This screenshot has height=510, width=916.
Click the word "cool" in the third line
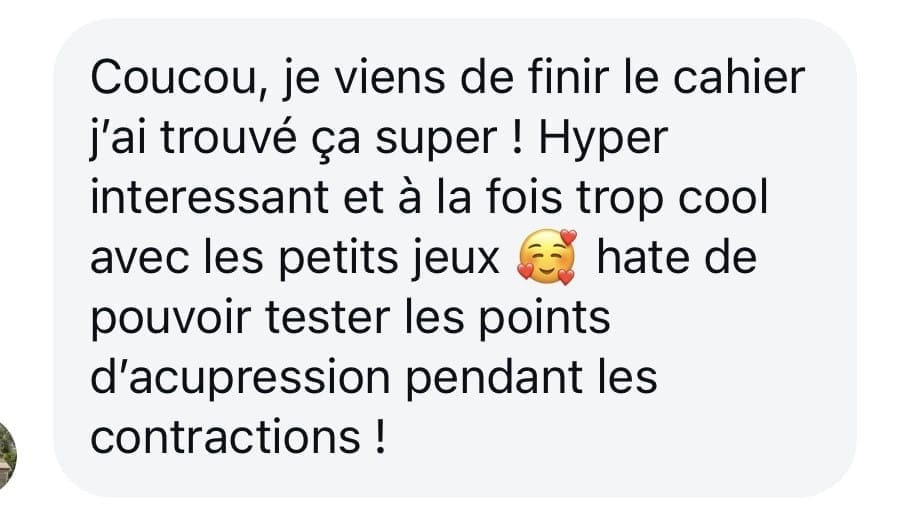tap(723, 197)
